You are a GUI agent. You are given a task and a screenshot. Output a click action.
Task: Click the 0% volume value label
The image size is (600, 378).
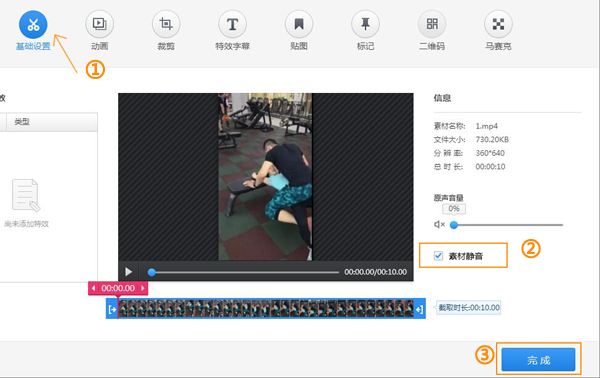click(x=454, y=209)
